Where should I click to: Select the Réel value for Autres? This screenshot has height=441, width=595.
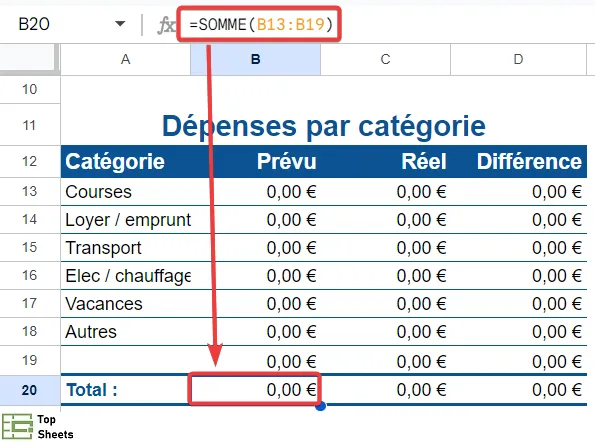point(386,332)
